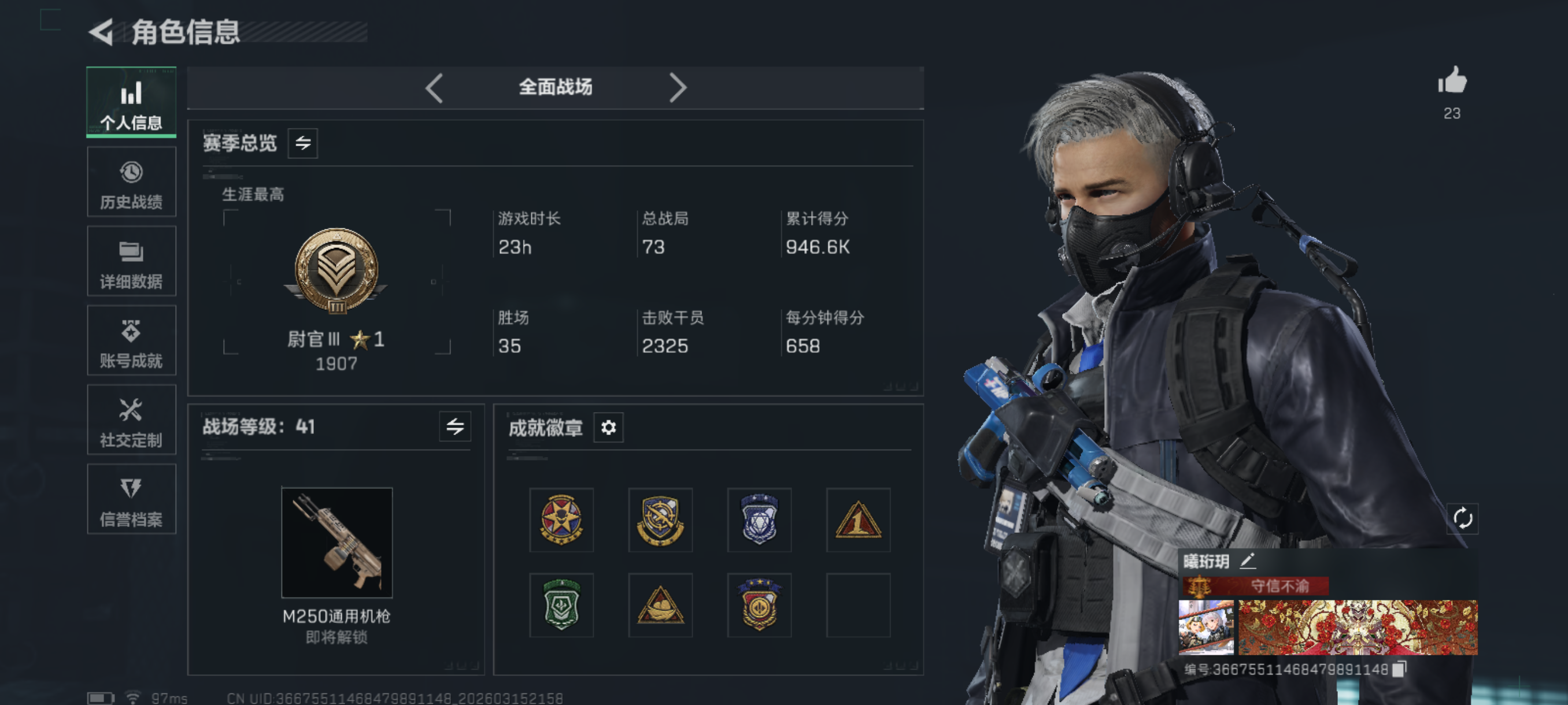Viewport: 1568px width, 705px height.
Task: Click the M250通用机枪 weapon thumbnail
Action: tap(336, 542)
